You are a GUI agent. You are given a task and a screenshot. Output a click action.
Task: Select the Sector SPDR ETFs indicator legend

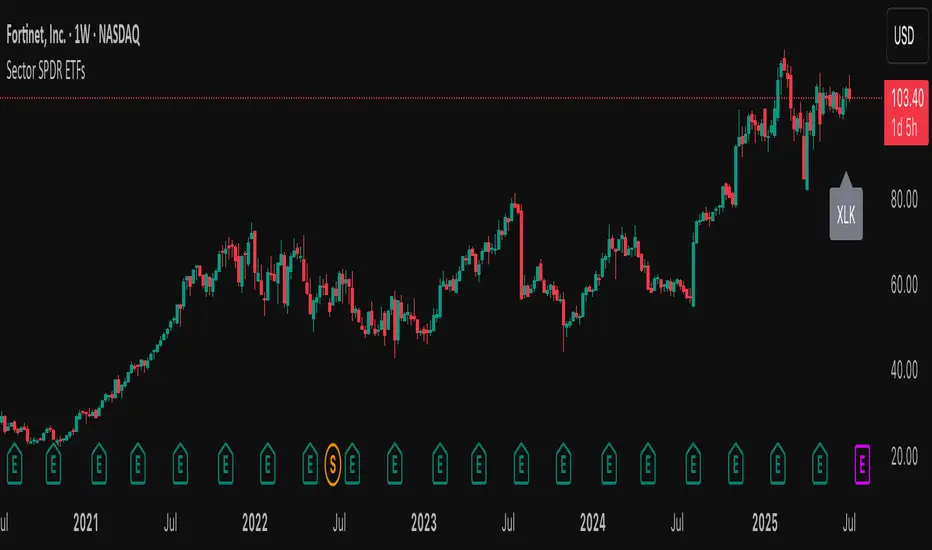coord(46,71)
